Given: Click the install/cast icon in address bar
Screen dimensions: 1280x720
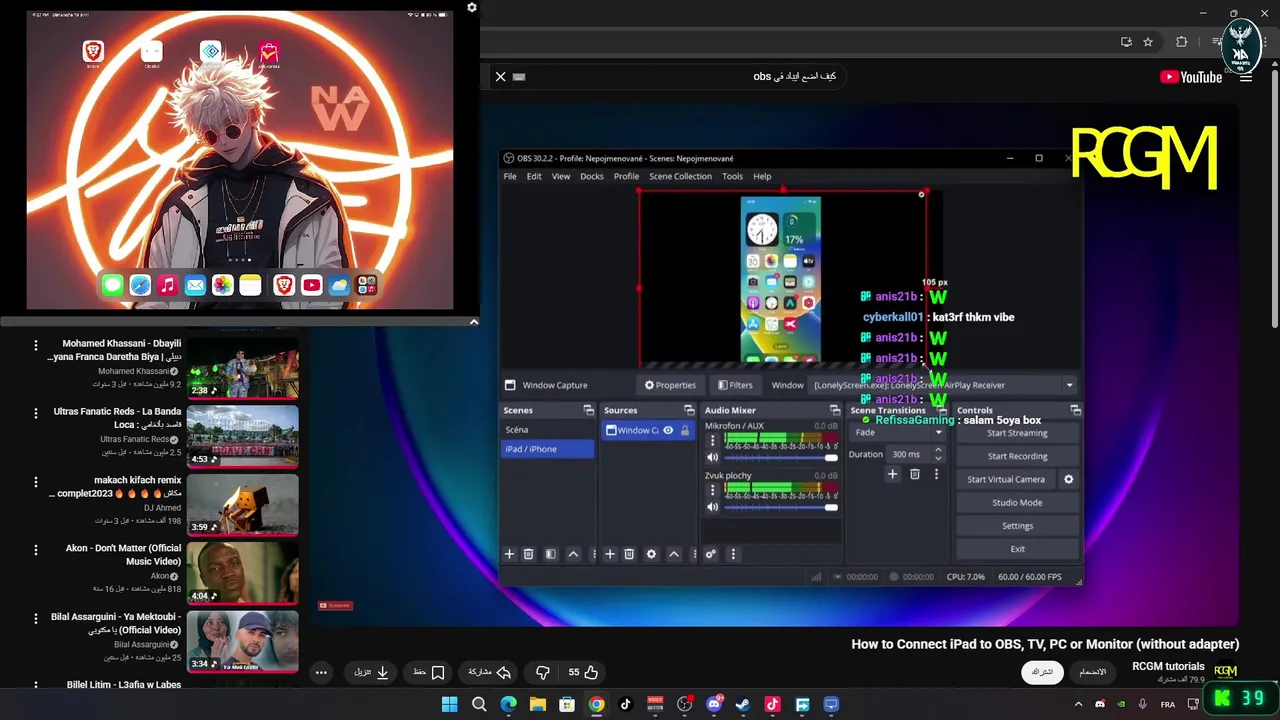Looking at the screenshot, I should (x=1127, y=42).
